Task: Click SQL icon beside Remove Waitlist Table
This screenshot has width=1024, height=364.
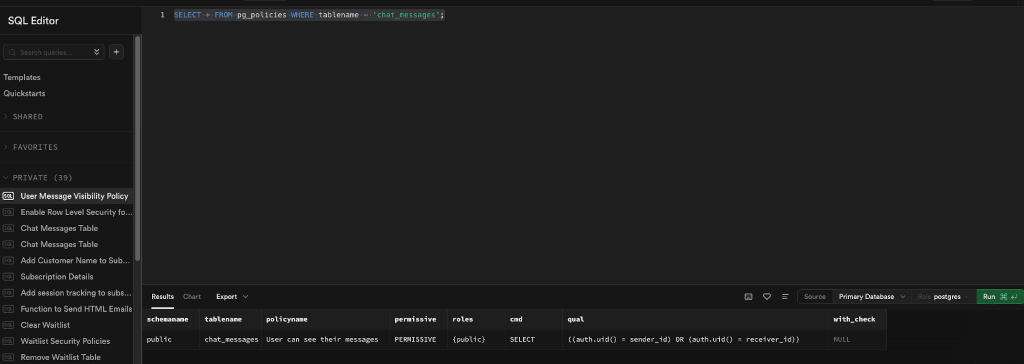Action: click(8, 357)
